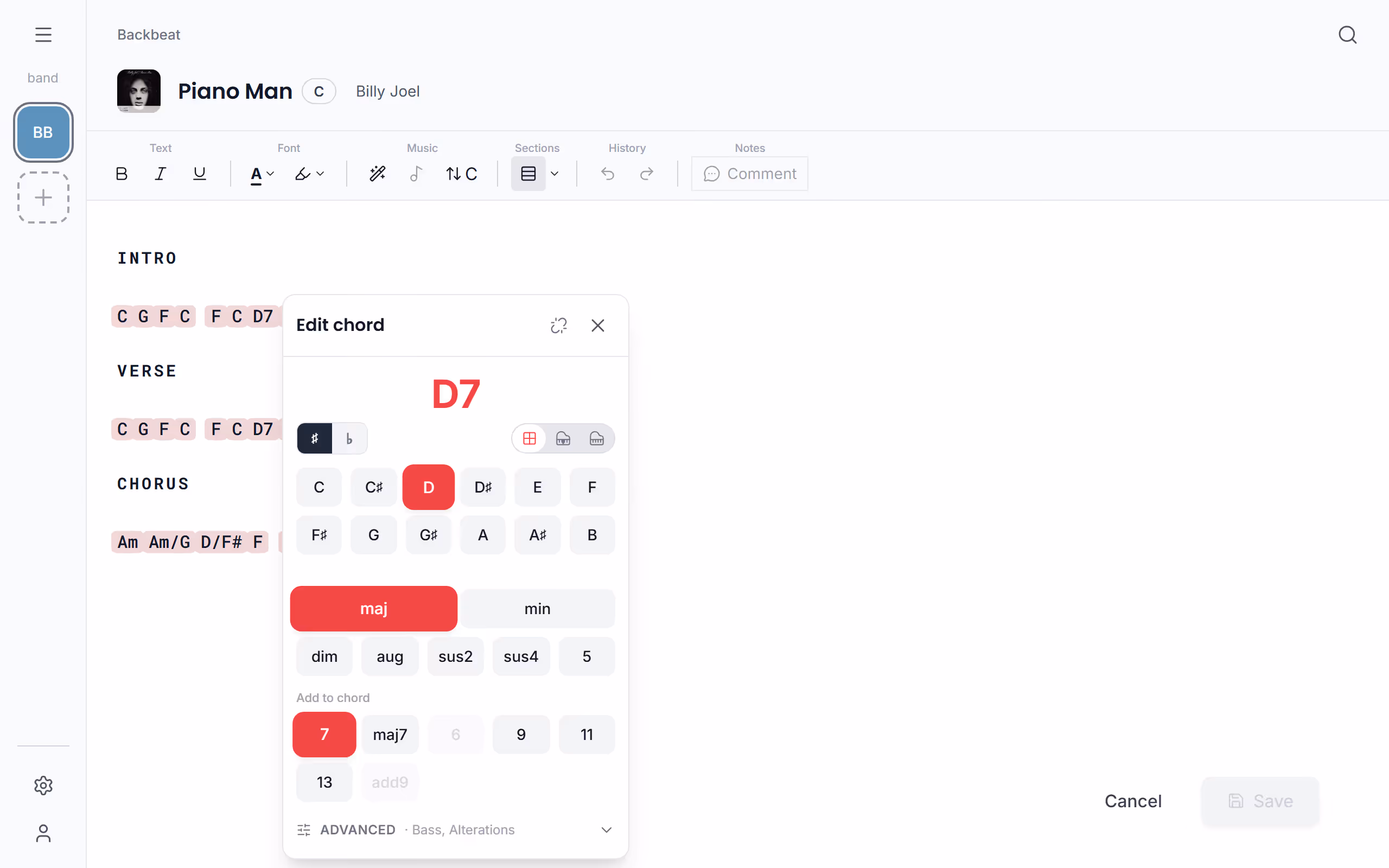Close the Edit chord dialog
The image size is (1389, 868).
coord(597,325)
